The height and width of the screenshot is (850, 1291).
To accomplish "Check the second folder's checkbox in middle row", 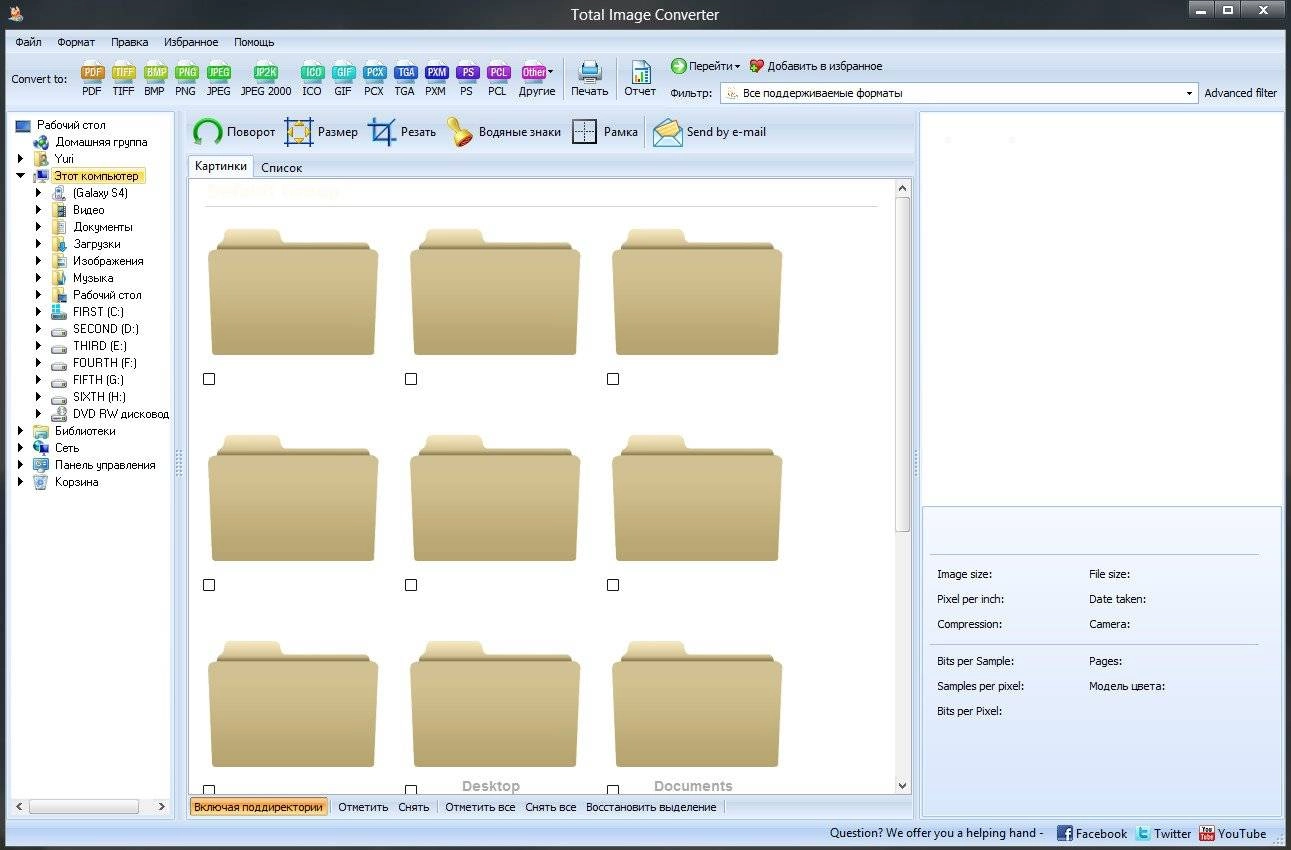I will 411,585.
